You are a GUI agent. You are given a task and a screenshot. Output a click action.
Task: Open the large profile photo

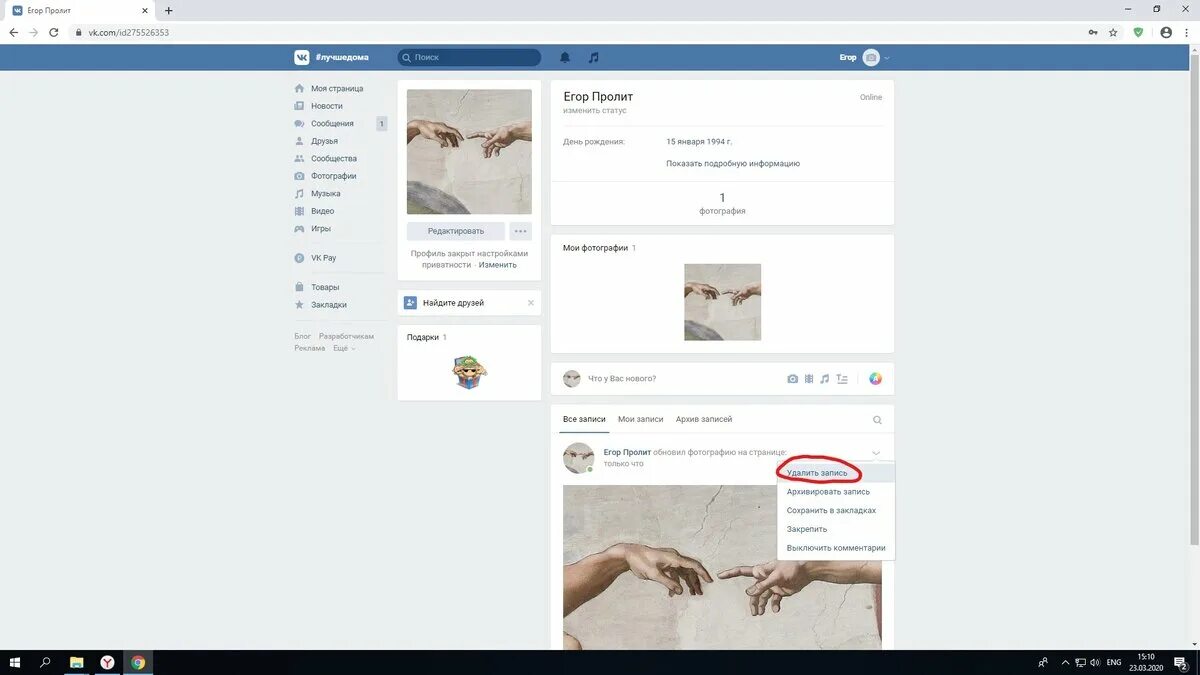pyautogui.click(x=469, y=152)
